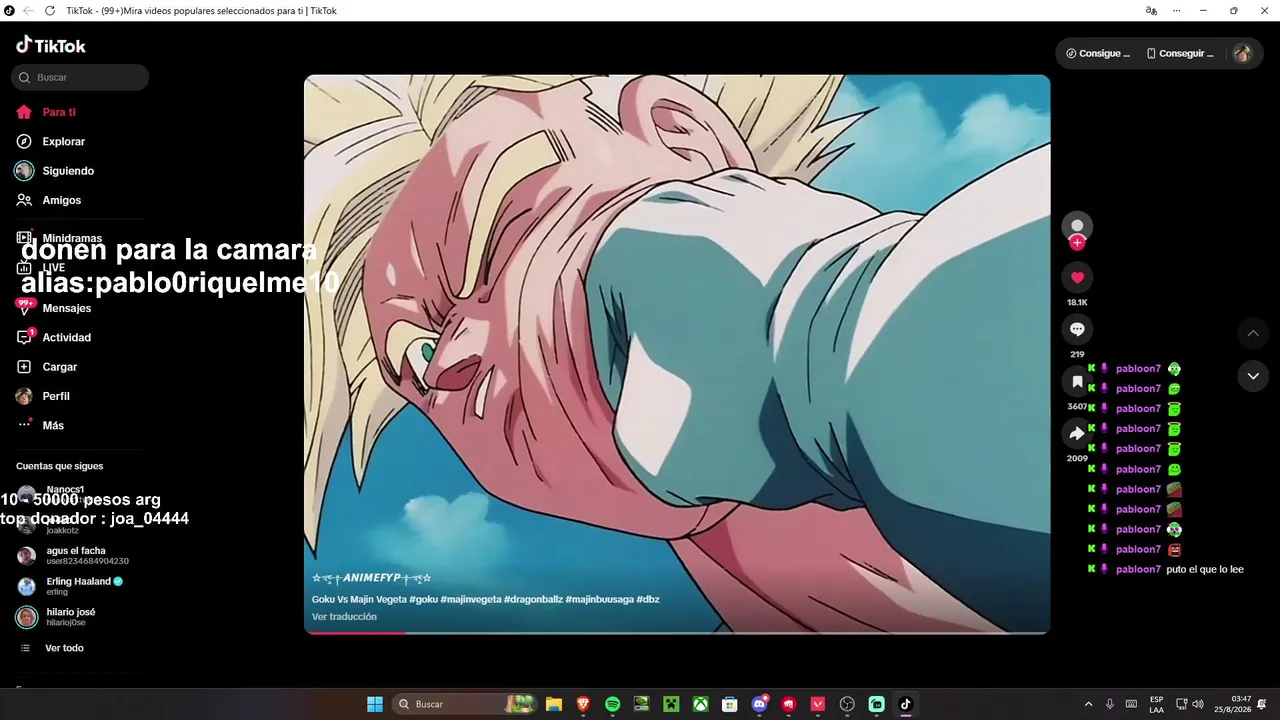1280x720 pixels.
Task: Skip to next video with down chevron
Action: 1253,376
